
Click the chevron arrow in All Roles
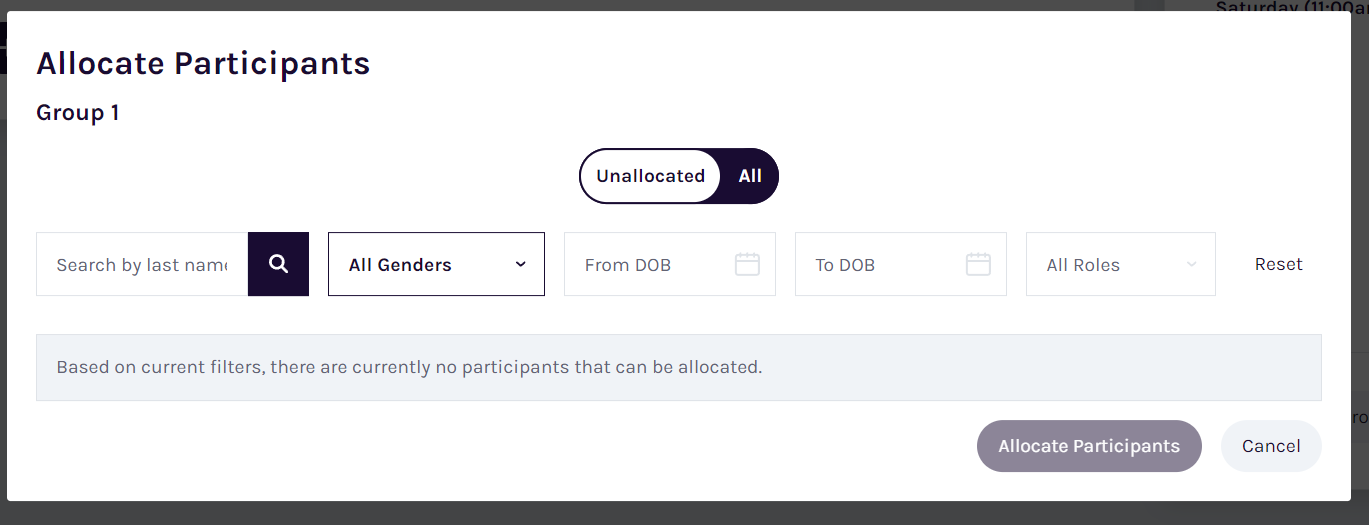click(1191, 264)
